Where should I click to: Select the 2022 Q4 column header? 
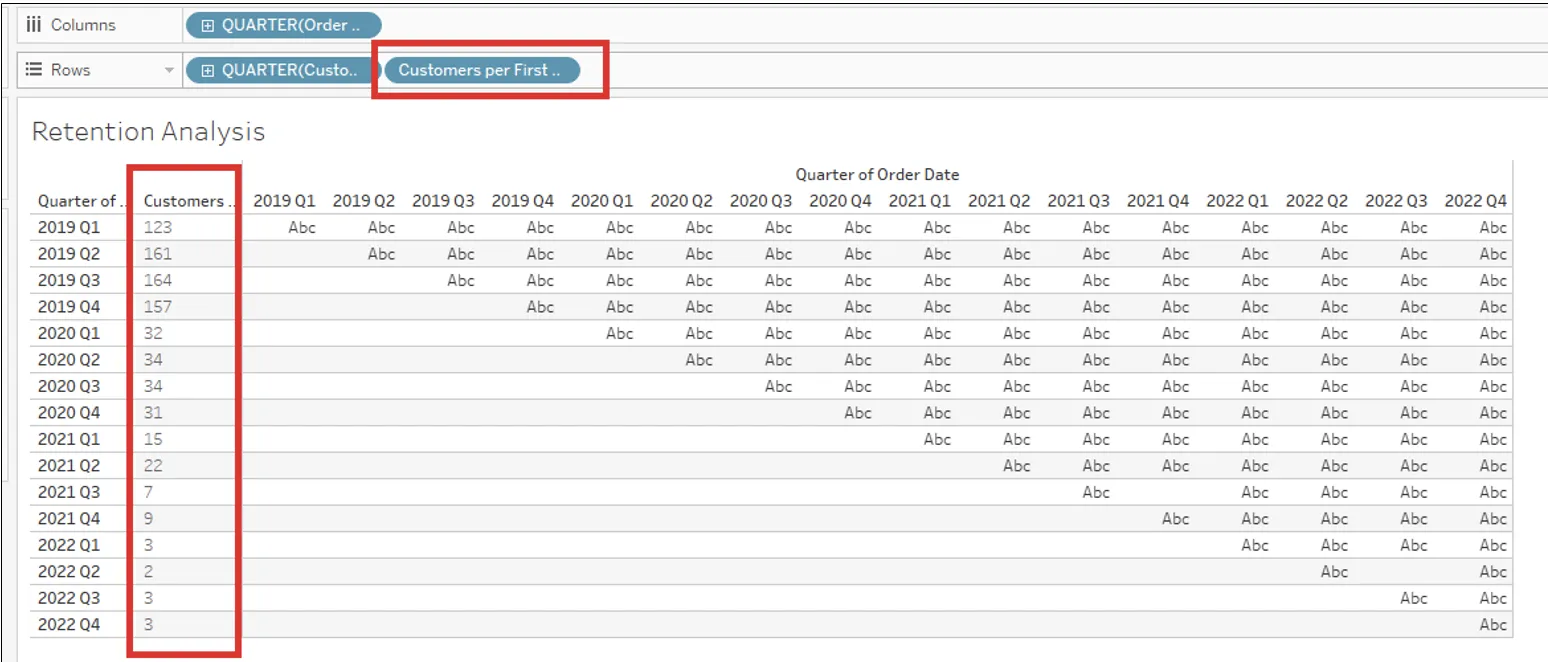pyautogui.click(x=1475, y=199)
